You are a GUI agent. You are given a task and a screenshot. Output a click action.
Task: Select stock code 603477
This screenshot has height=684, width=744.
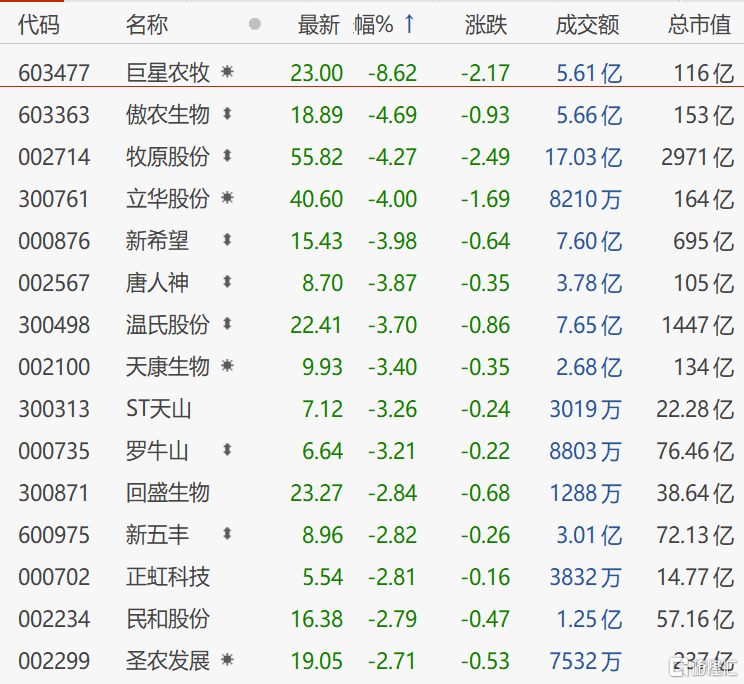click(54, 74)
